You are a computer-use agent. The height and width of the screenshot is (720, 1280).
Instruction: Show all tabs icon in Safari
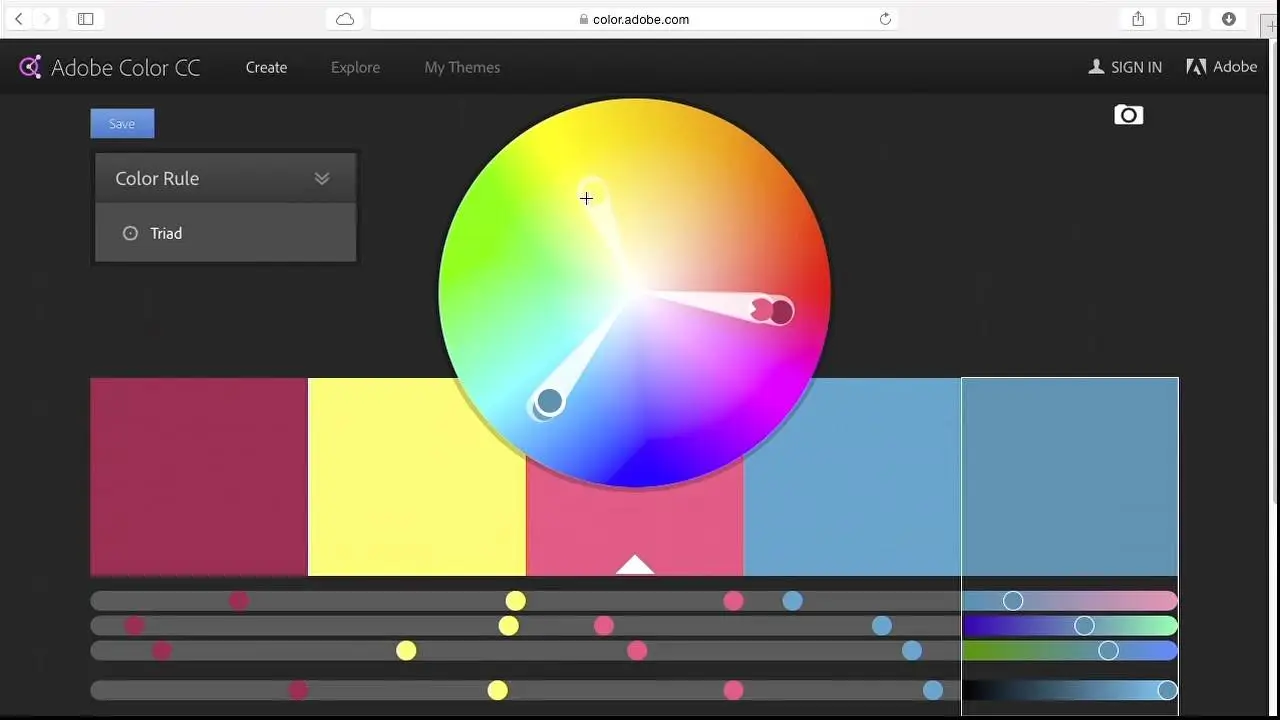[x=1184, y=19]
